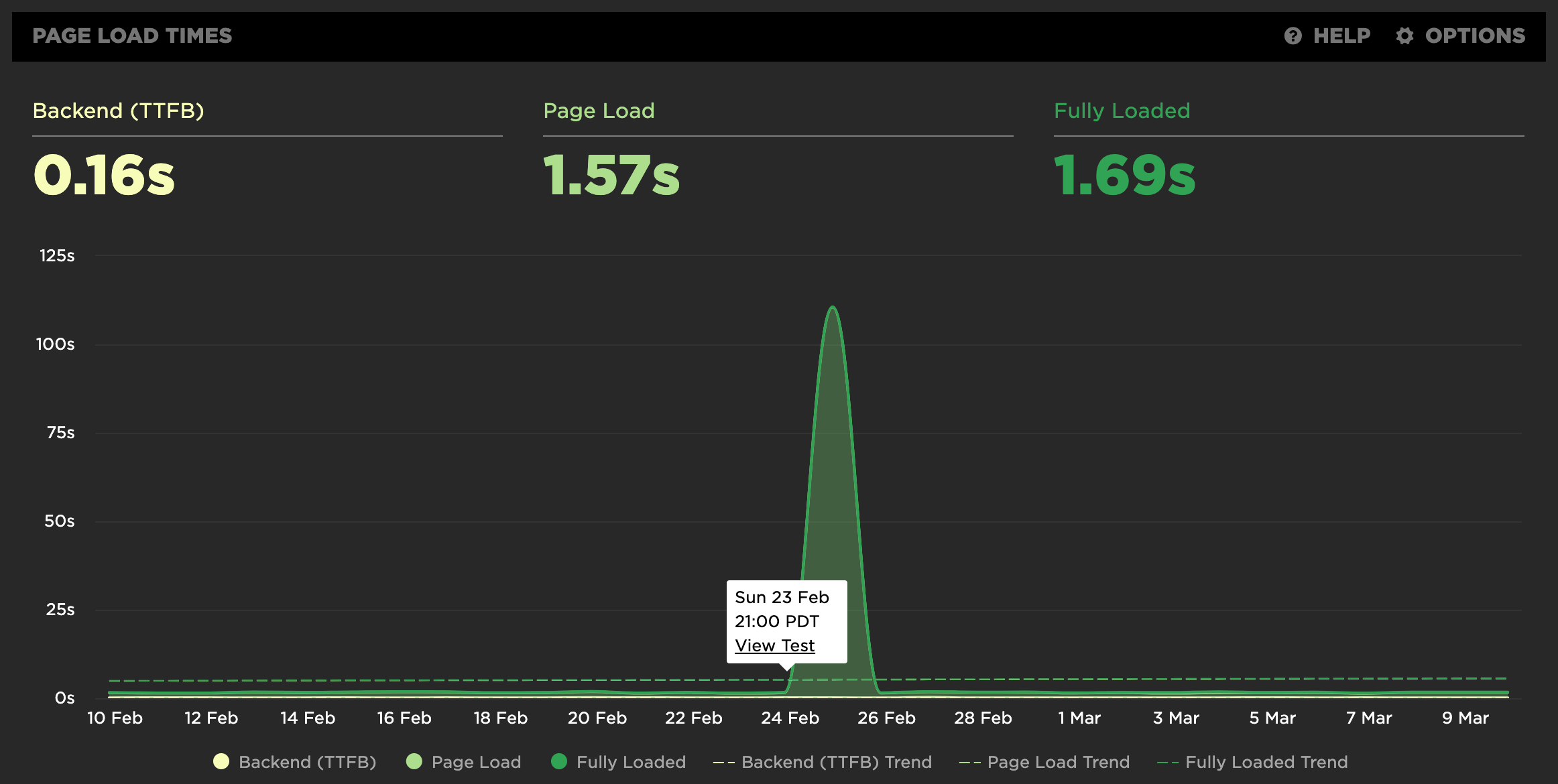Select the Backend (TTFB) metric heading
The width and height of the screenshot is (1558, 784).
pos(118,111)
